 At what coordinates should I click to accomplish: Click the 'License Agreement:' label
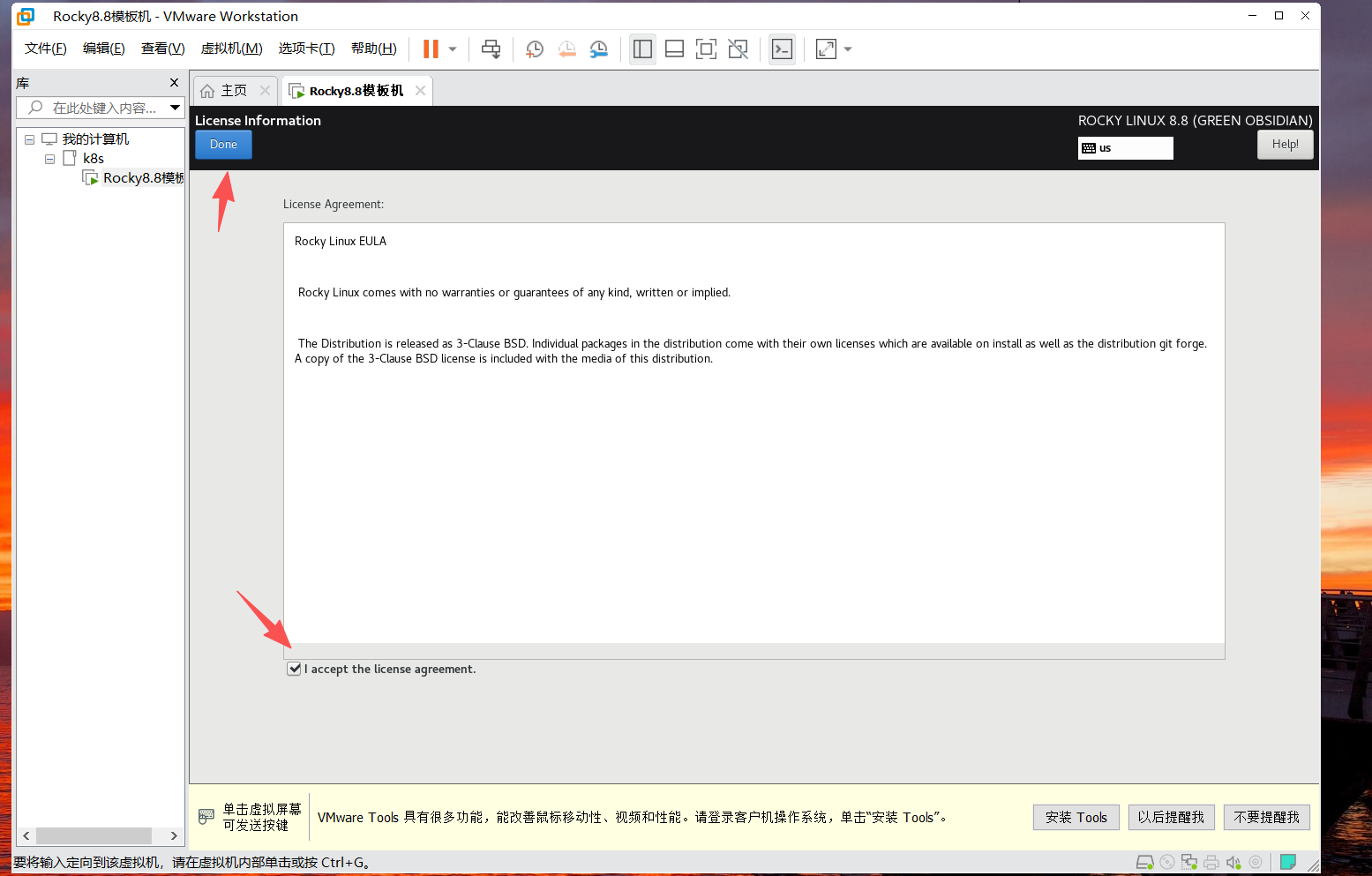(x=334, y=205)
